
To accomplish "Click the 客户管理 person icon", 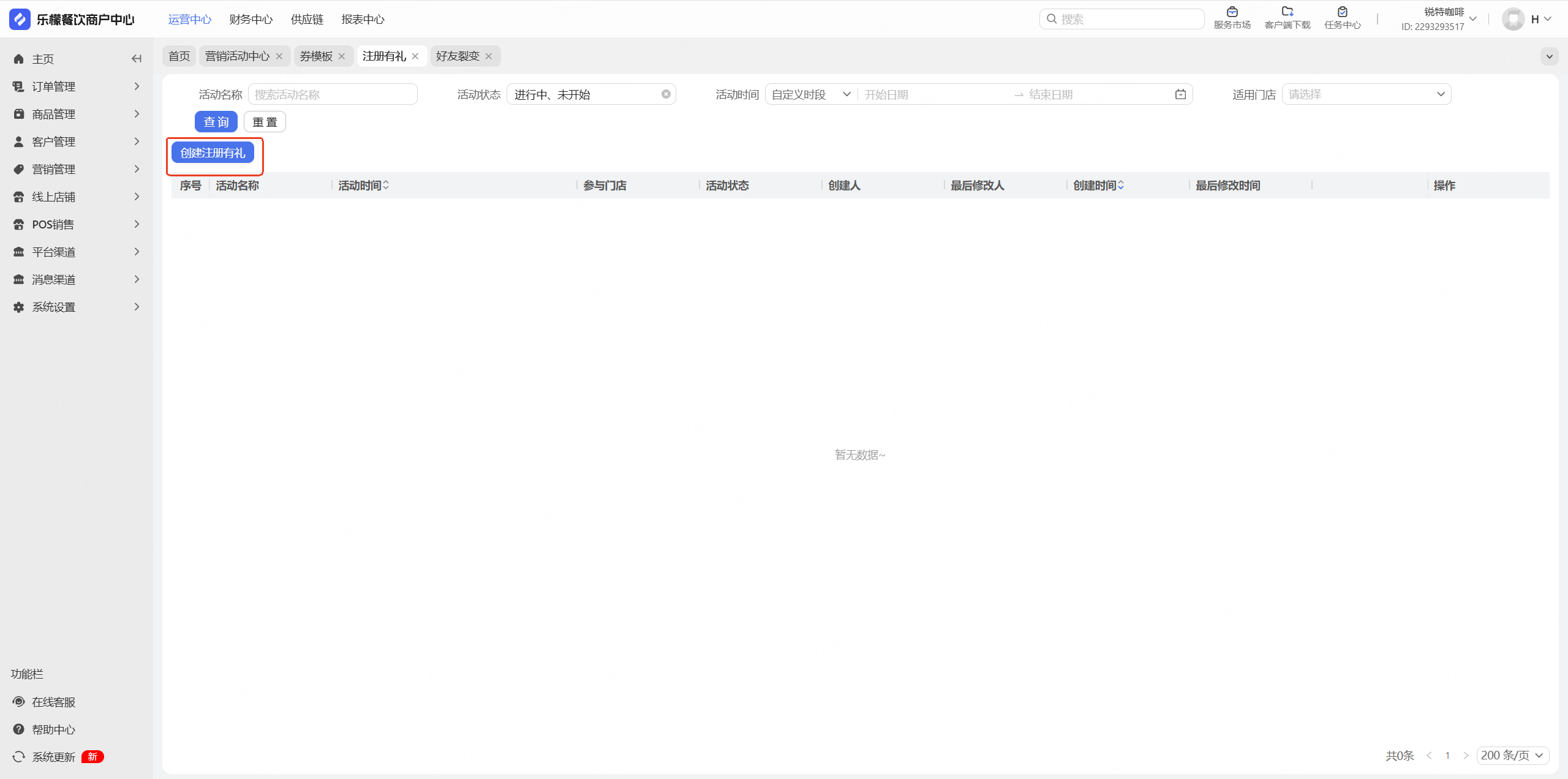I will click(19, 141).
